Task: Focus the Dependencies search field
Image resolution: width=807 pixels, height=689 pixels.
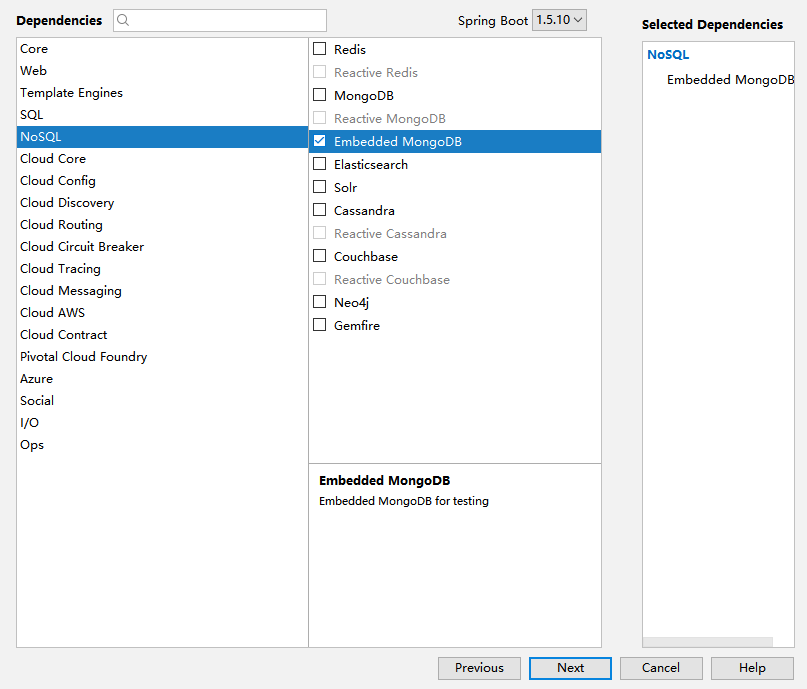Action: 220,21
